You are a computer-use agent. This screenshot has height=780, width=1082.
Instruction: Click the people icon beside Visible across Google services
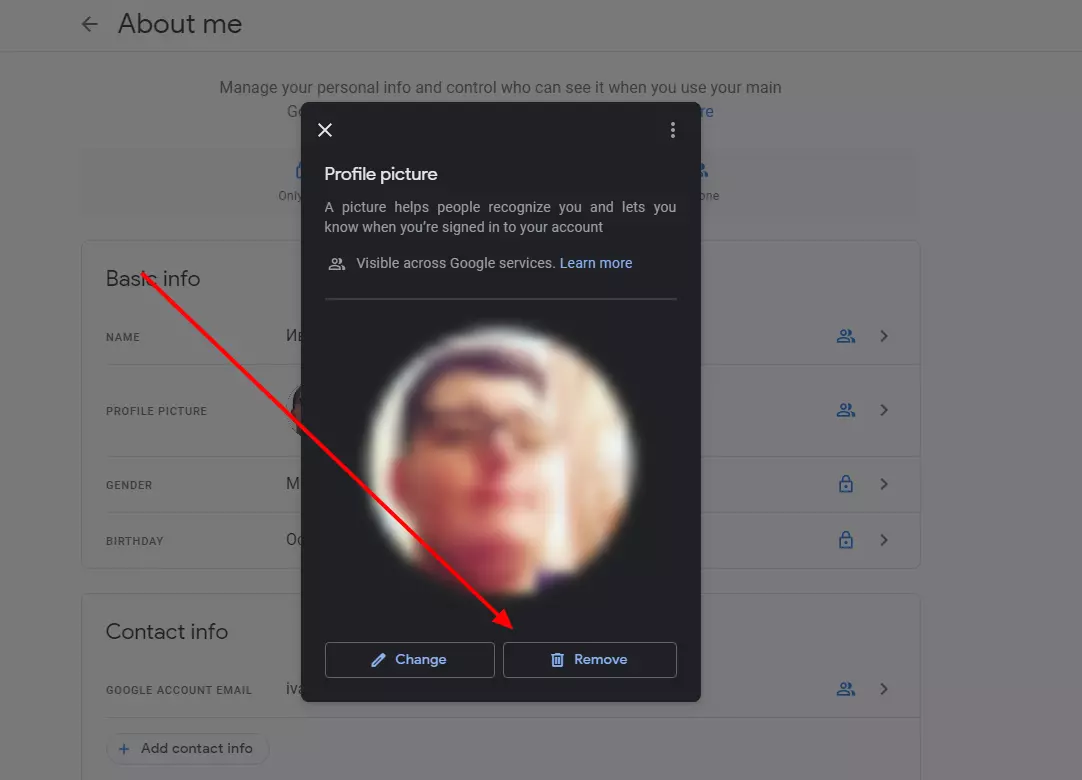pos(337,264)
